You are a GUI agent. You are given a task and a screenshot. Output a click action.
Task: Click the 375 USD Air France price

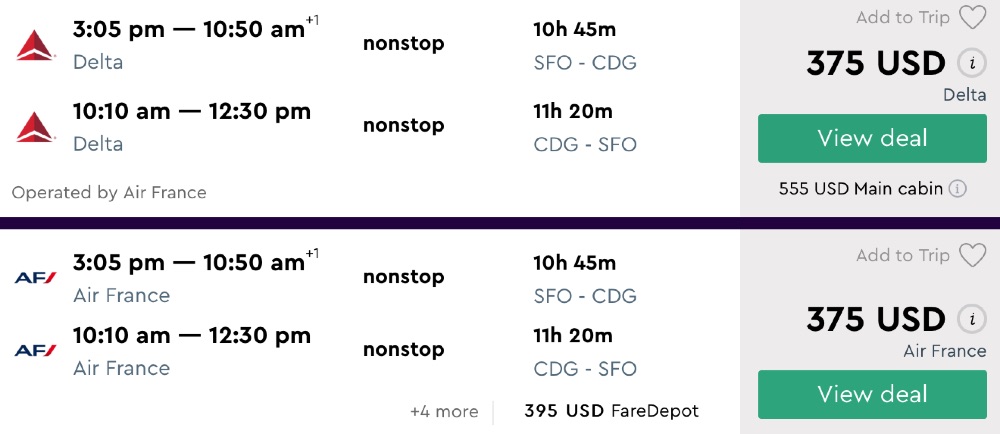coord(875,320)
